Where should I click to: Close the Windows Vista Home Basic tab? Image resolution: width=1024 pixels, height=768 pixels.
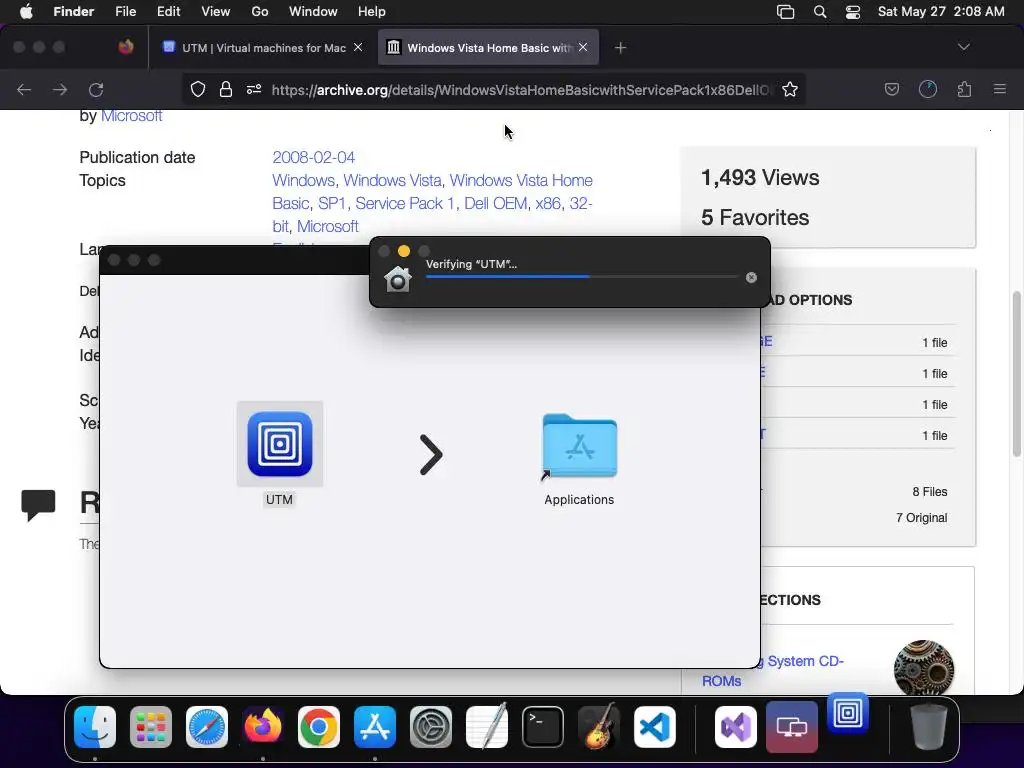[x=583, y=48]
